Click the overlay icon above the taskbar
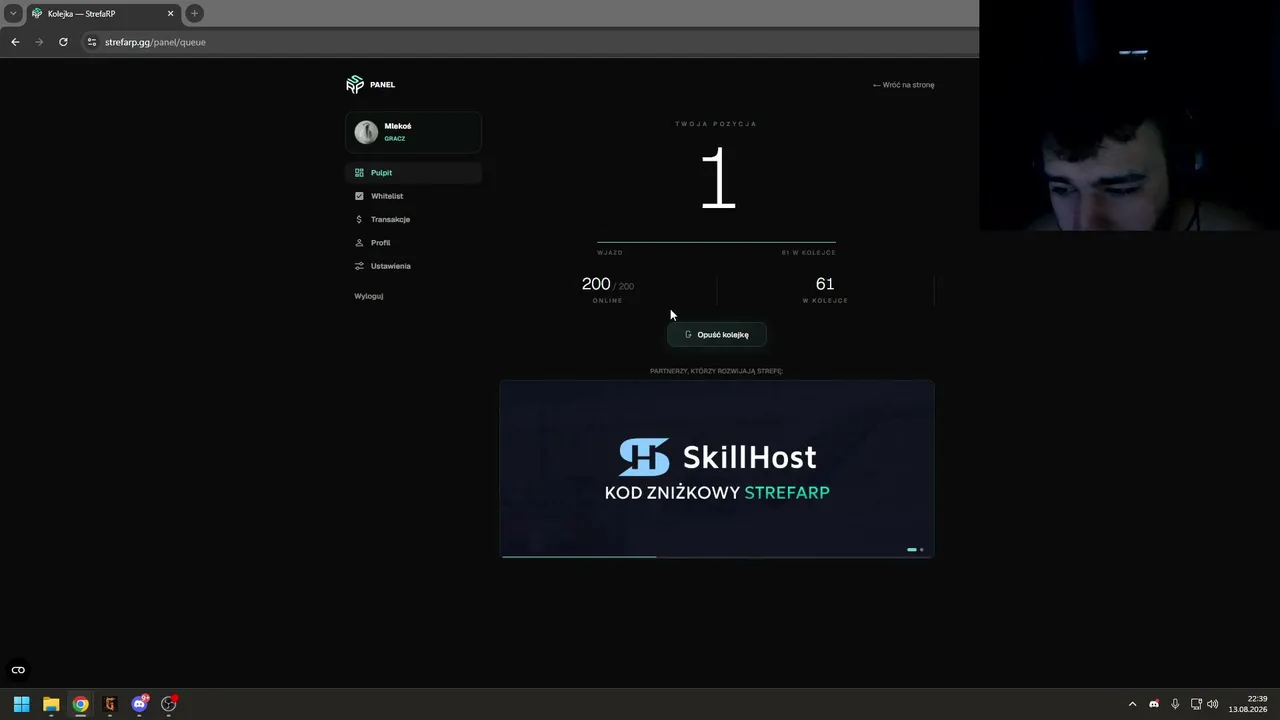The height and width of the screenshot is (720, 1280). (x=18, y=670)
